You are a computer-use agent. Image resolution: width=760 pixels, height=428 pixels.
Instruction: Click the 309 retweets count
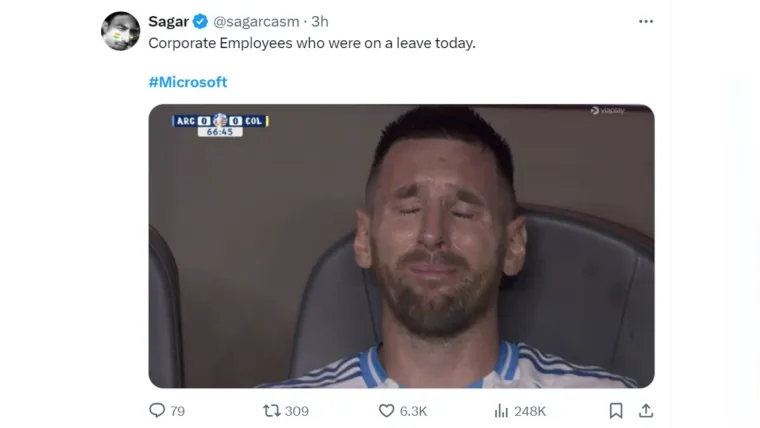297,410
